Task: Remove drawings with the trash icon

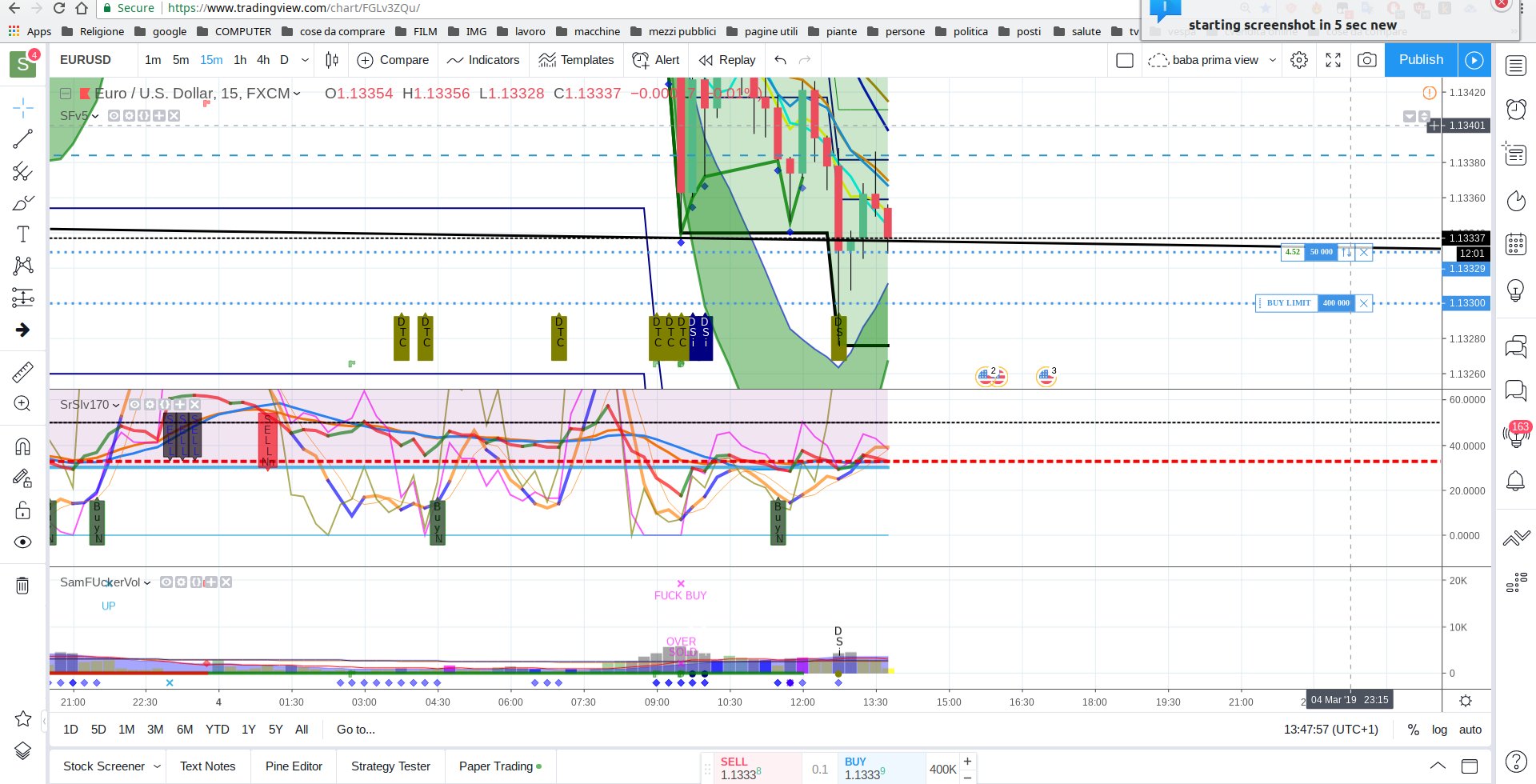Action: click(22, 586)
